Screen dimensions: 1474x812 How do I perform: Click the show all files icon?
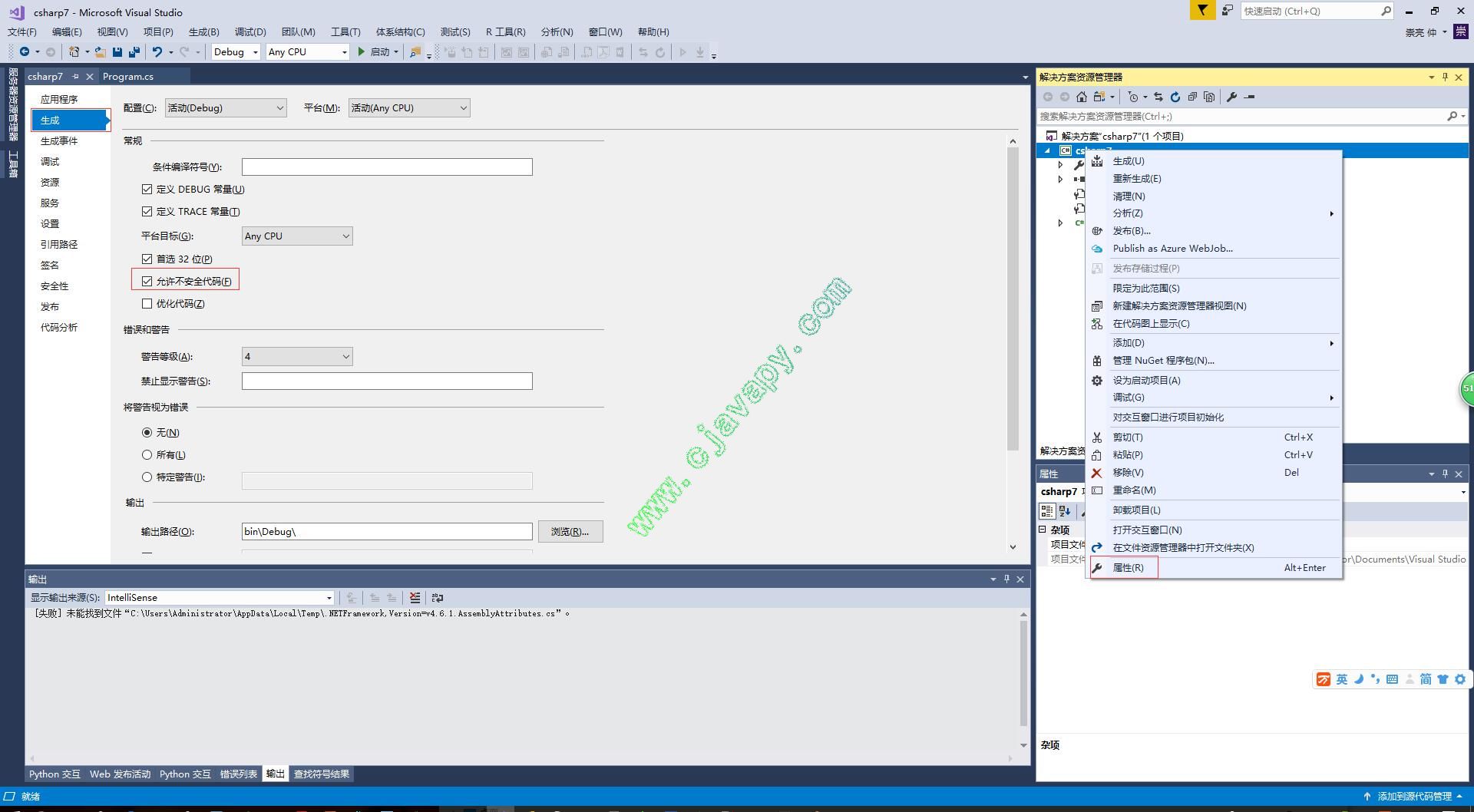pyautogui.click(x=1209, y=97)
